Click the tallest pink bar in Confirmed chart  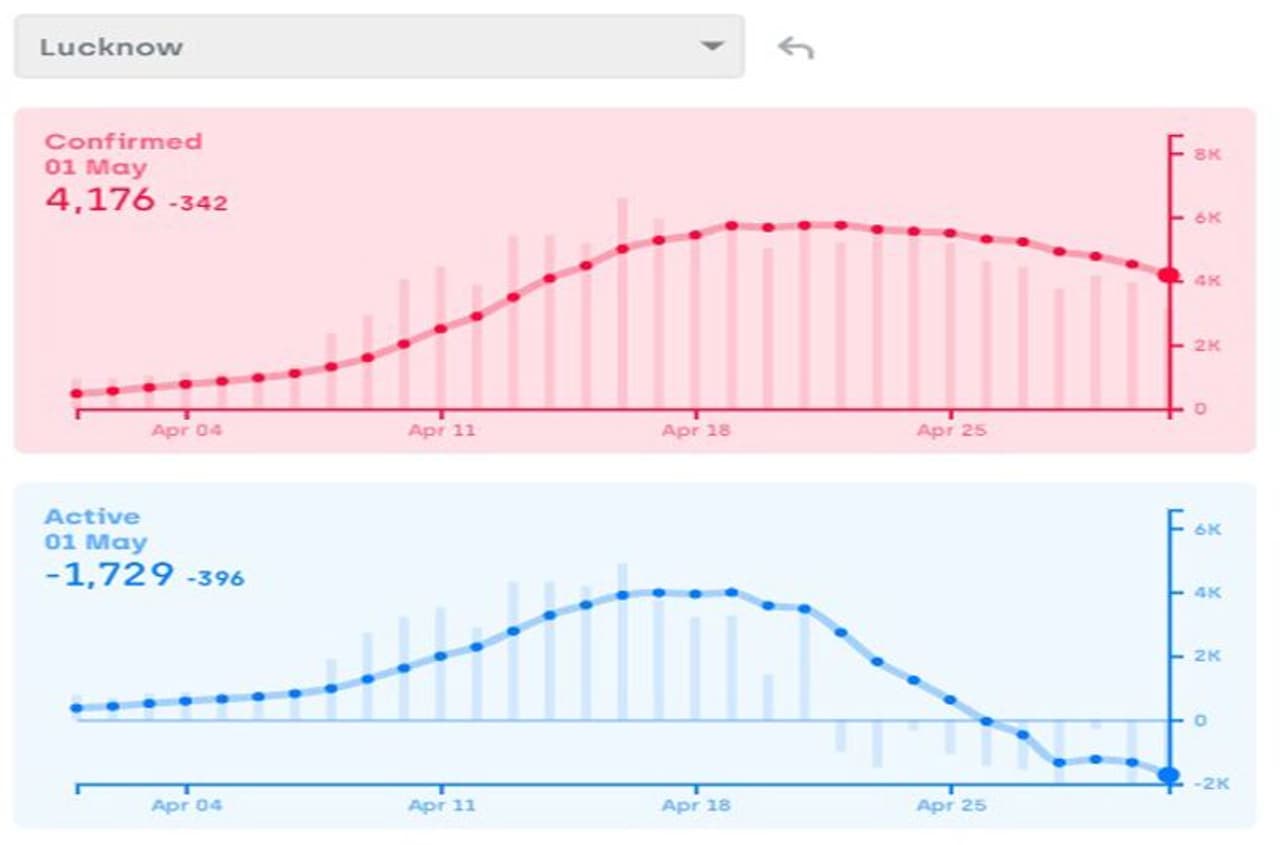(622, 300)
